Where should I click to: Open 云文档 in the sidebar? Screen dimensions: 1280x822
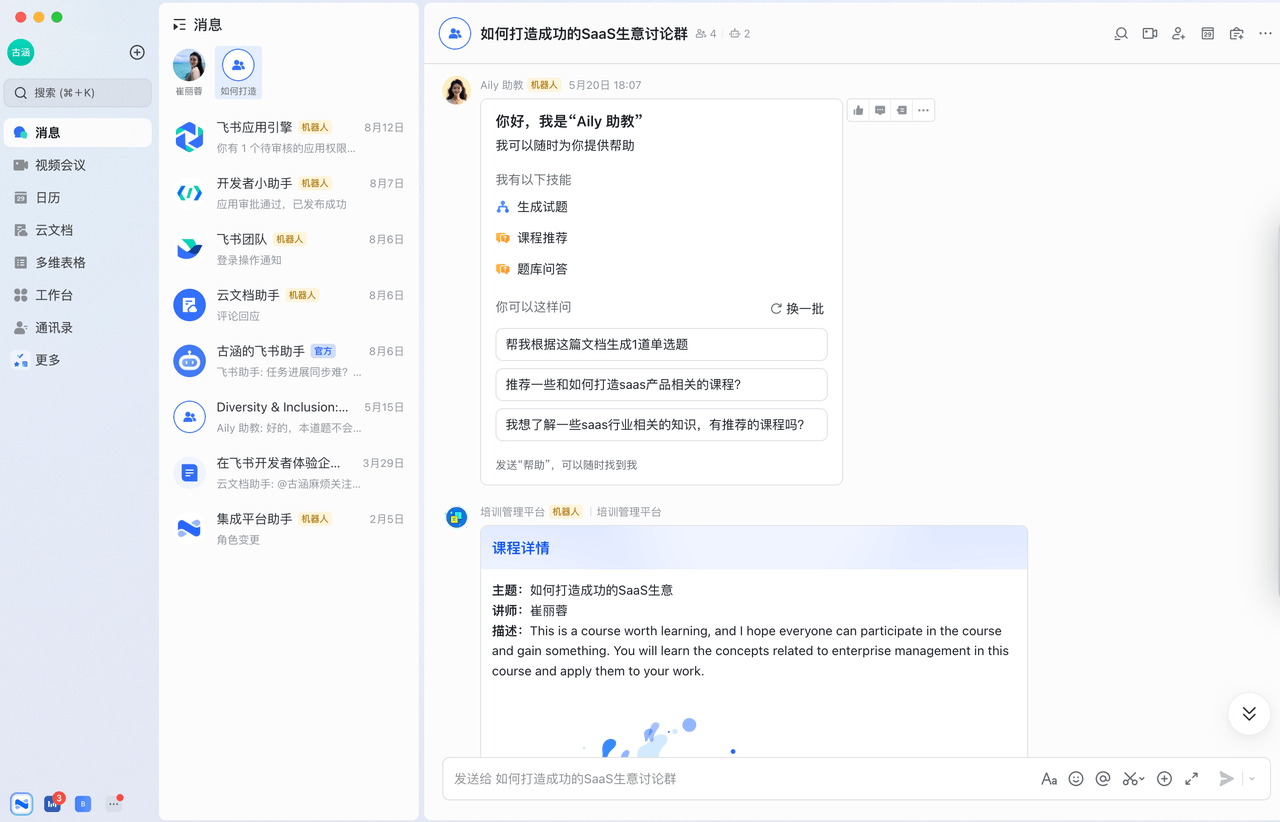(78, 230)
